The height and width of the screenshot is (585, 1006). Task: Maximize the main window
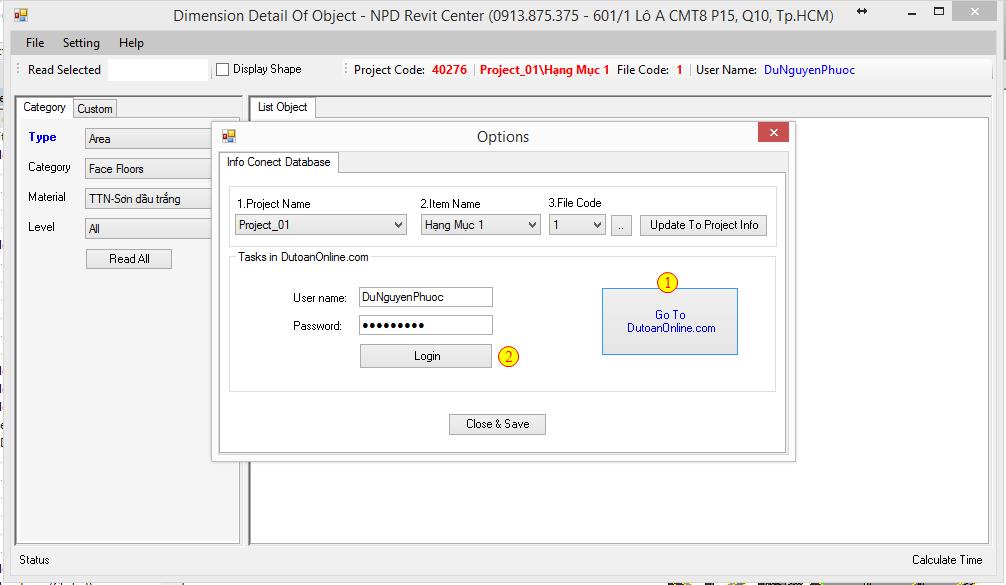939,12
